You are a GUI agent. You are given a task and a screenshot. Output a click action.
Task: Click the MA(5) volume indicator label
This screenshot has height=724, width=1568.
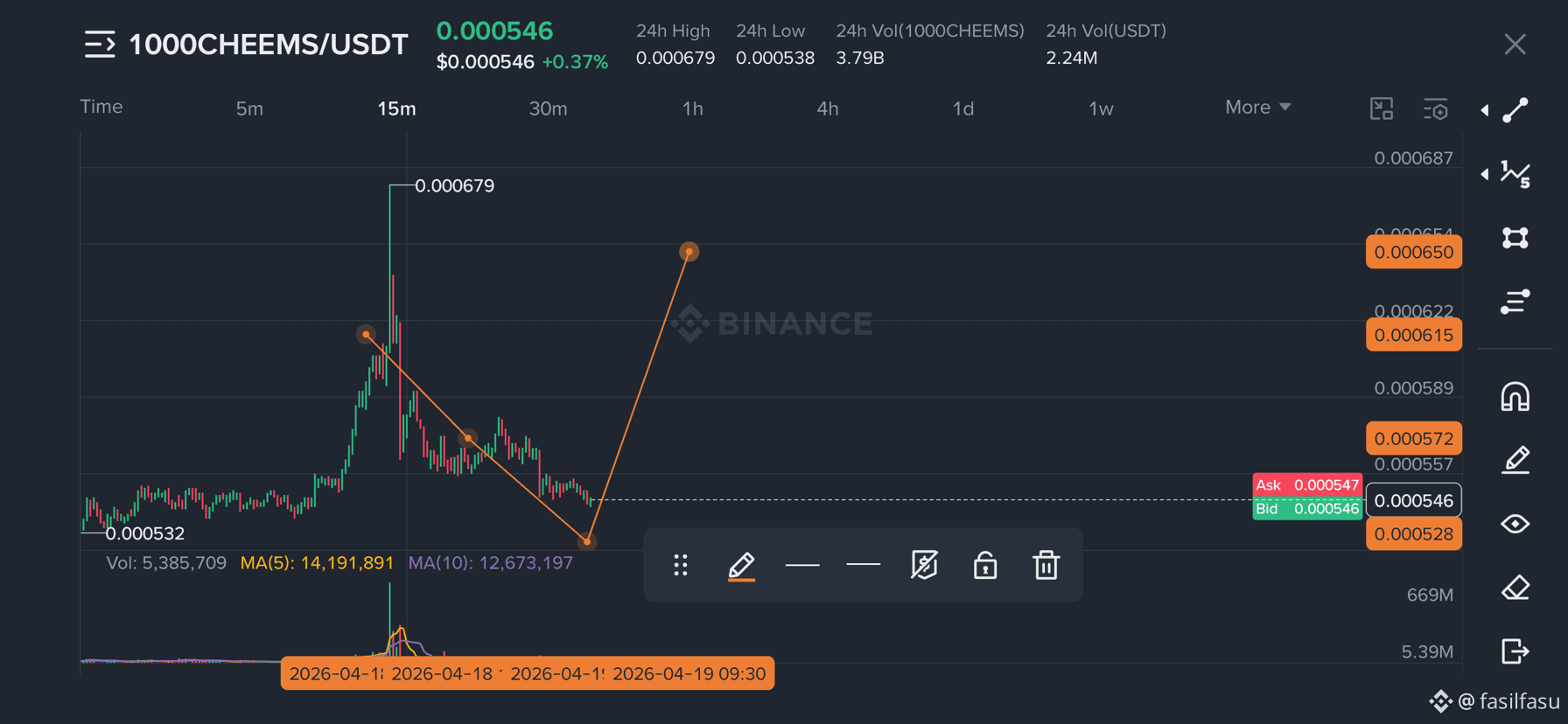tap(317, 563)
